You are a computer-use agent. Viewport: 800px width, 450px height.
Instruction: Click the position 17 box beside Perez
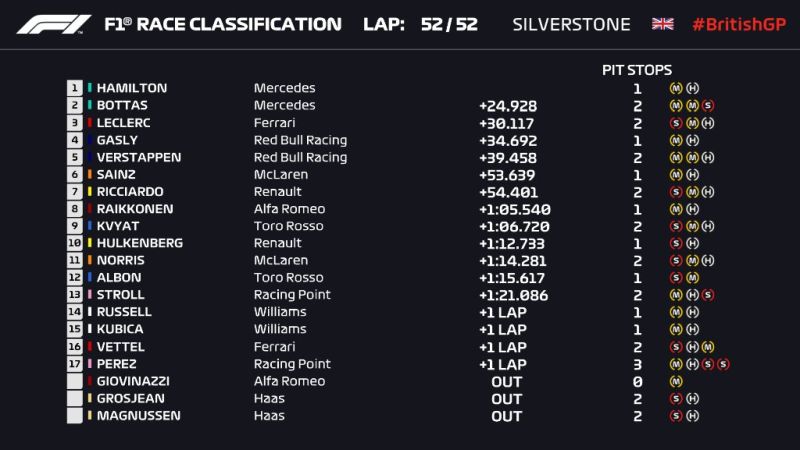point(74,364)
